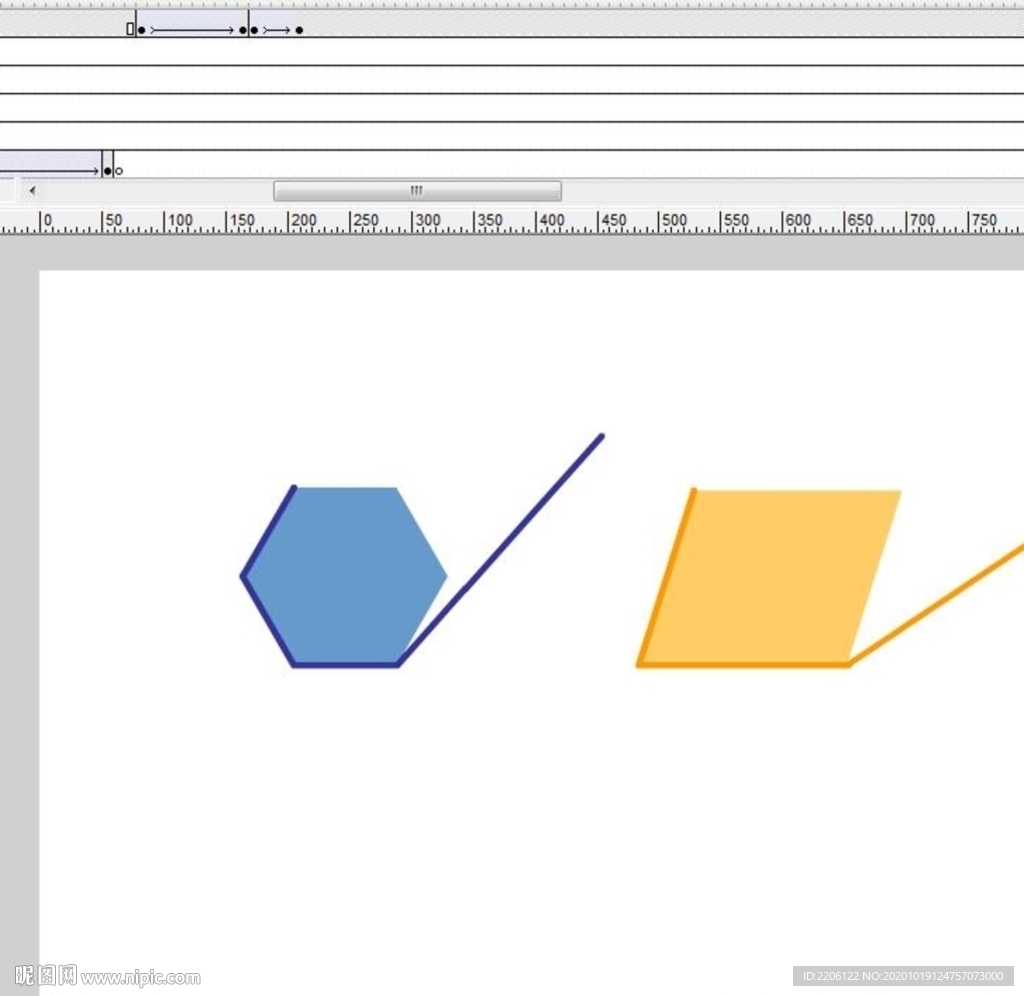Select the blue hexagon shape on stage
Image resolution: width=1024 pixels, height=996 pixels.
346,576
